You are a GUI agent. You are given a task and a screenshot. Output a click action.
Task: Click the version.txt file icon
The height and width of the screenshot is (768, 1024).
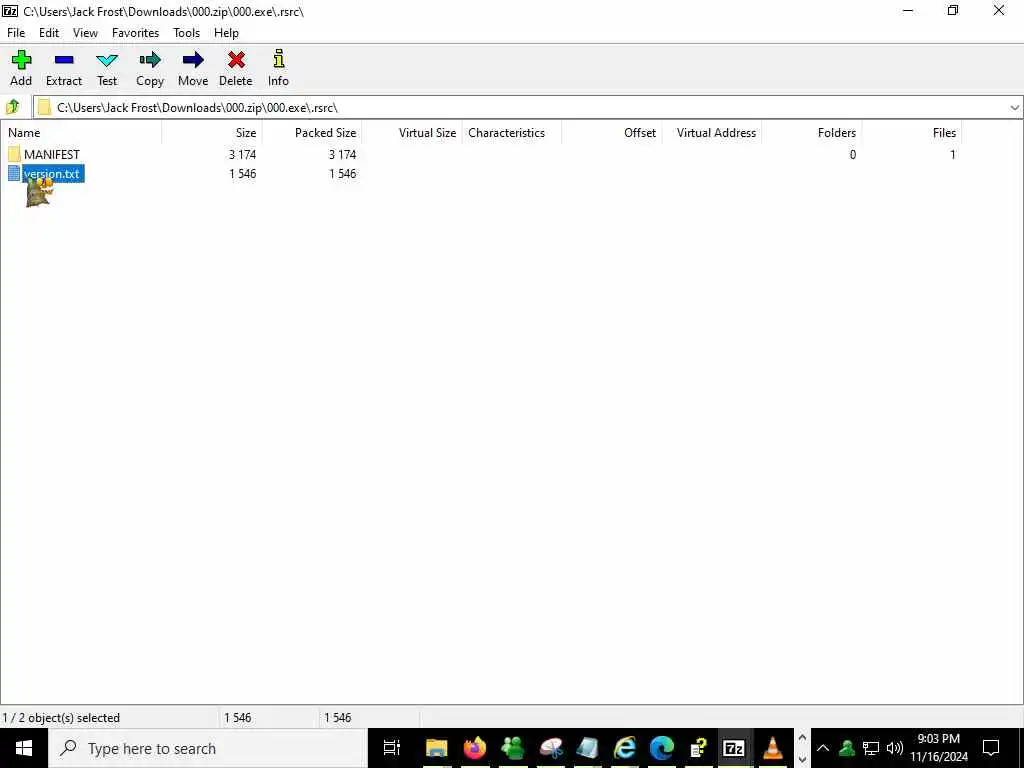pyautogui.click(x=14, y=173)
